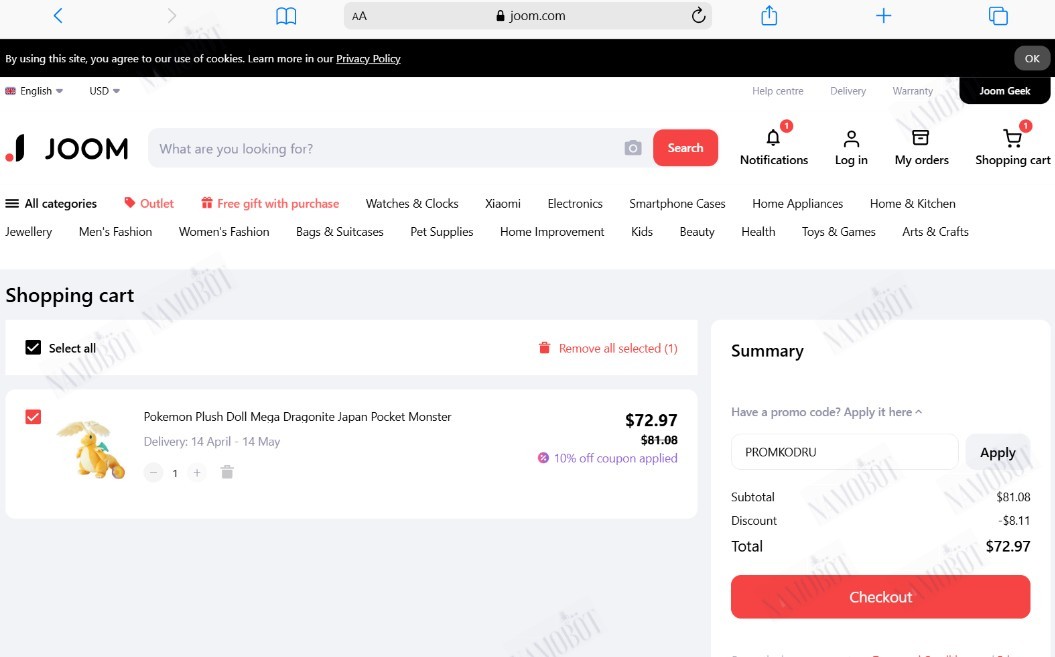Toggle the Select all checkbox
The image size is (1055, 657).
pos(33,347)
